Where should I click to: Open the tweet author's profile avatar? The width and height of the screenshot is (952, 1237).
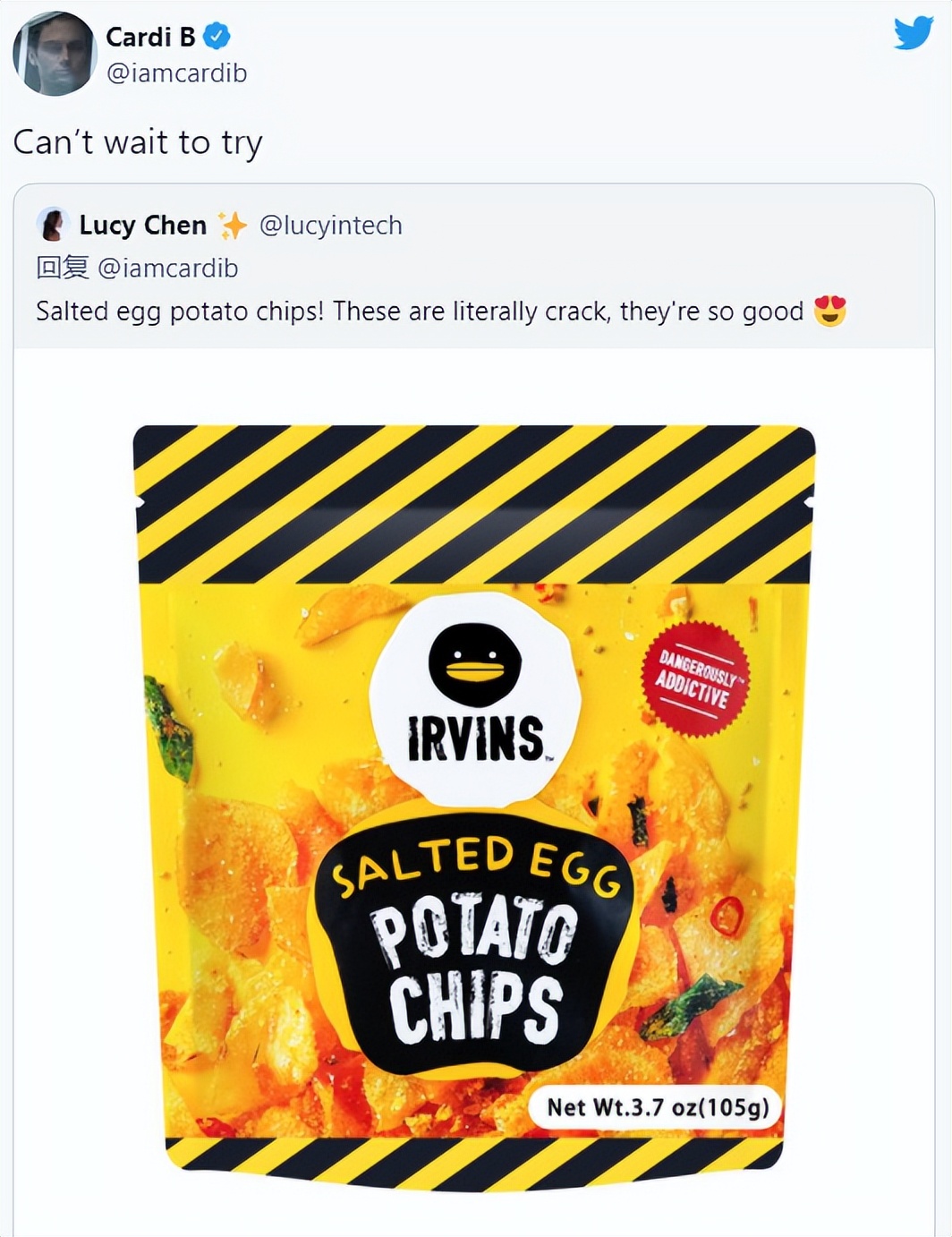[x=54, y=54]
